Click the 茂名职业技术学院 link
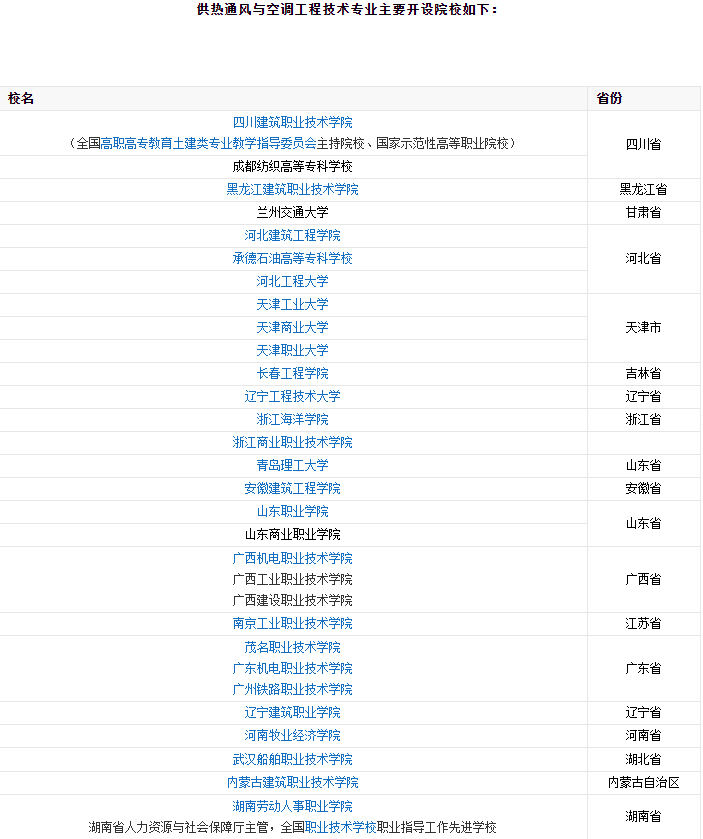703x839 pixels. [292, 647]
